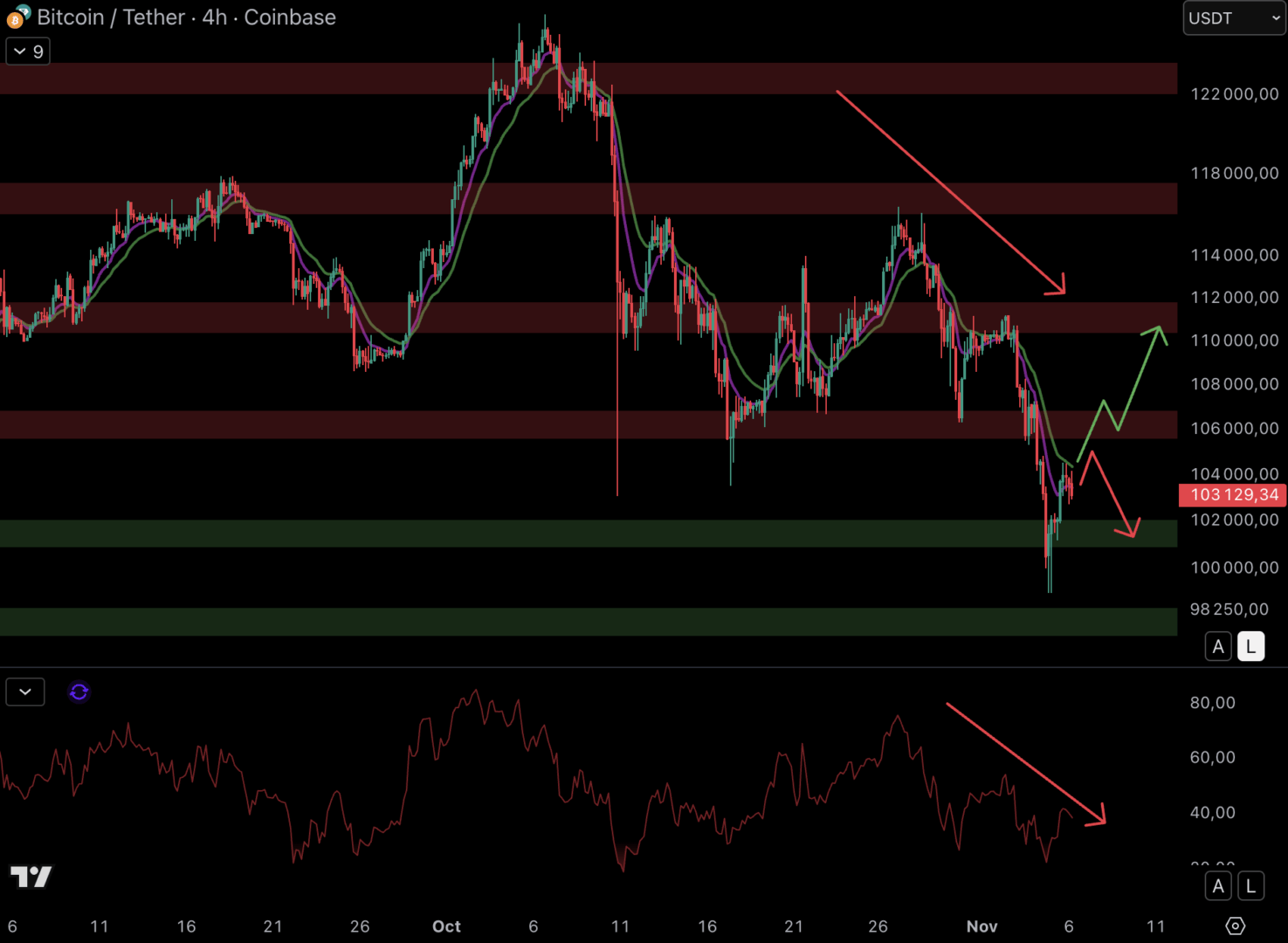Click the Oct label on the time axis

pyautogui.click(x=446, y=926)
